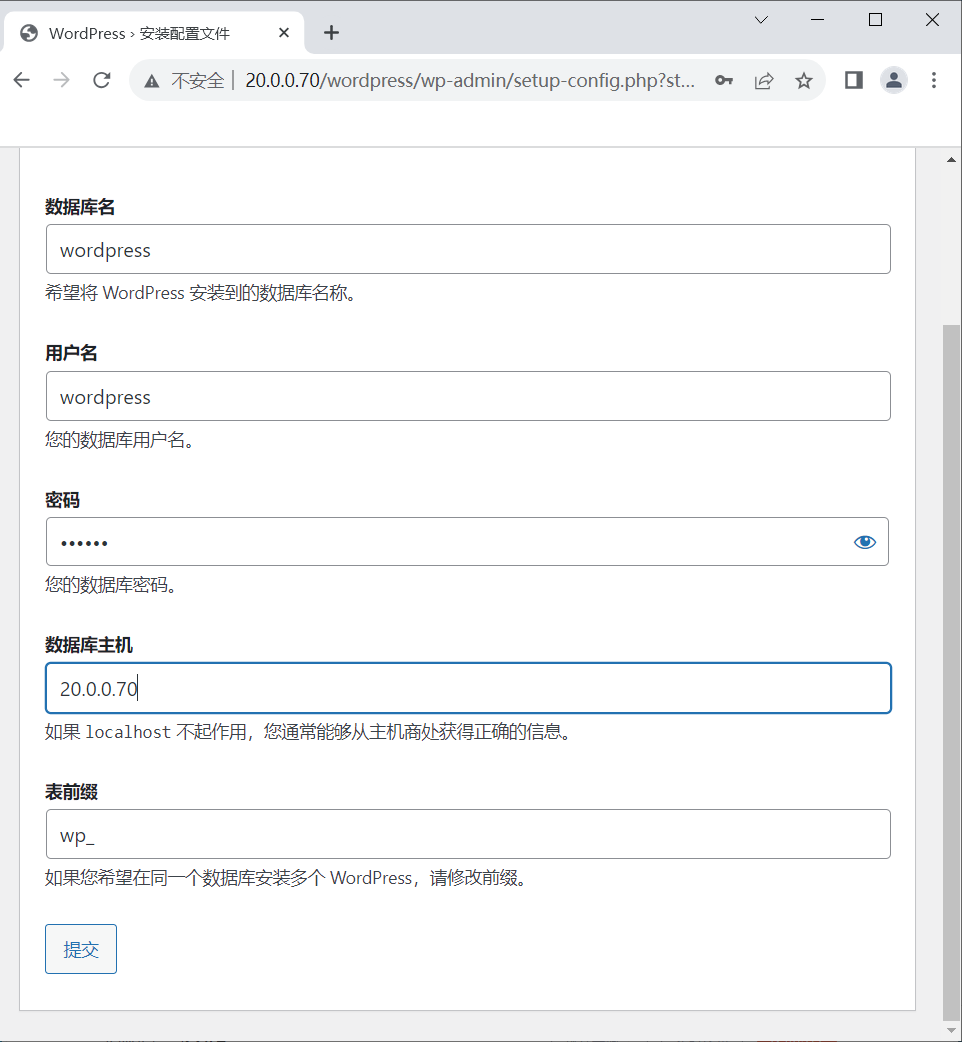Viewport: 962px width, 1042px height.
Task: Open a new browser tab
Action: [332, 33]
